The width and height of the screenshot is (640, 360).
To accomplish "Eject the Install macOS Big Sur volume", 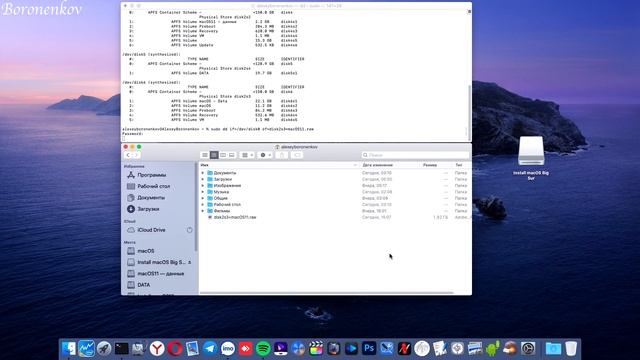I will pos(189,262).
